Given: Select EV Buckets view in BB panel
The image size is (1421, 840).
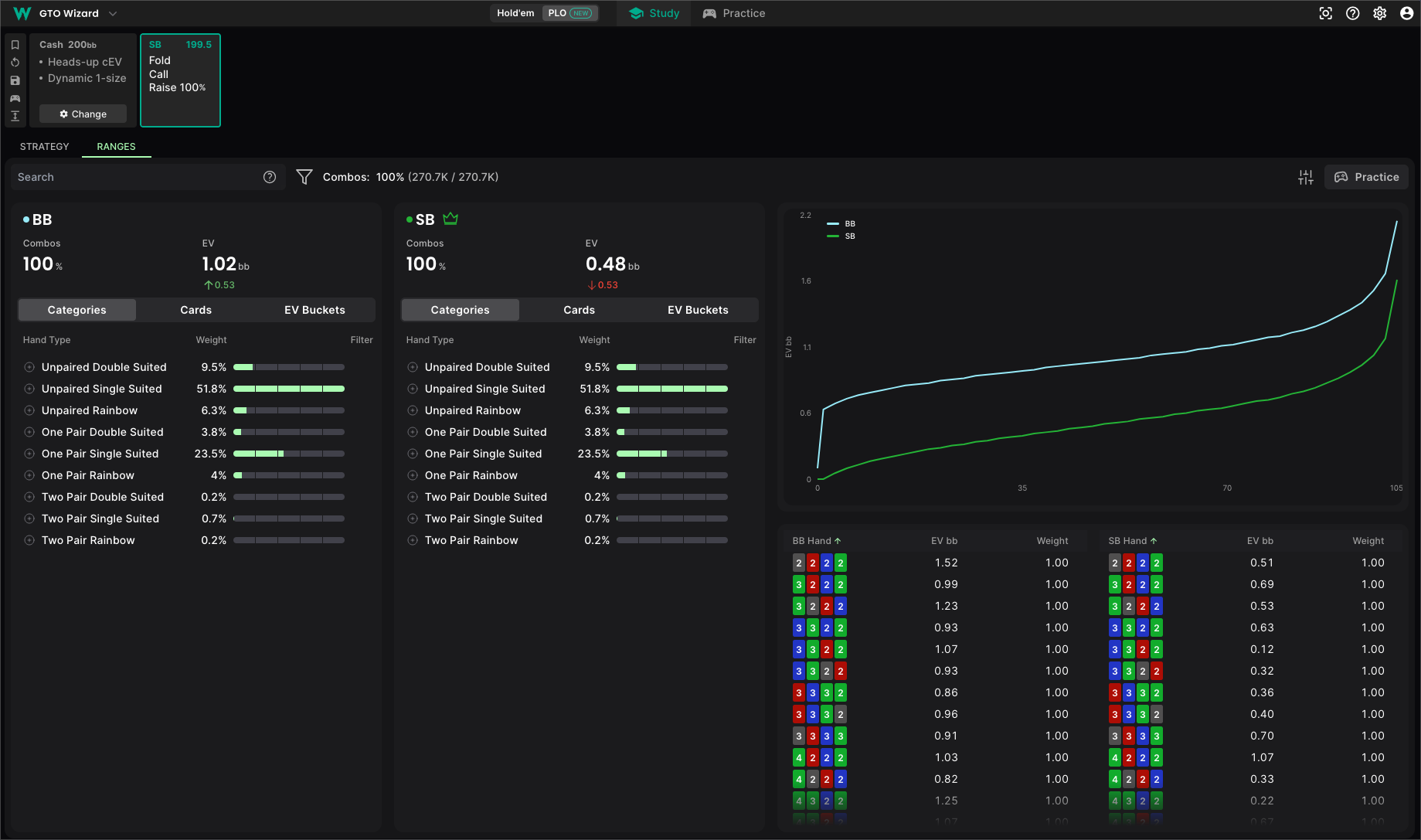Looking at the screenshot, I should point(314,310).
